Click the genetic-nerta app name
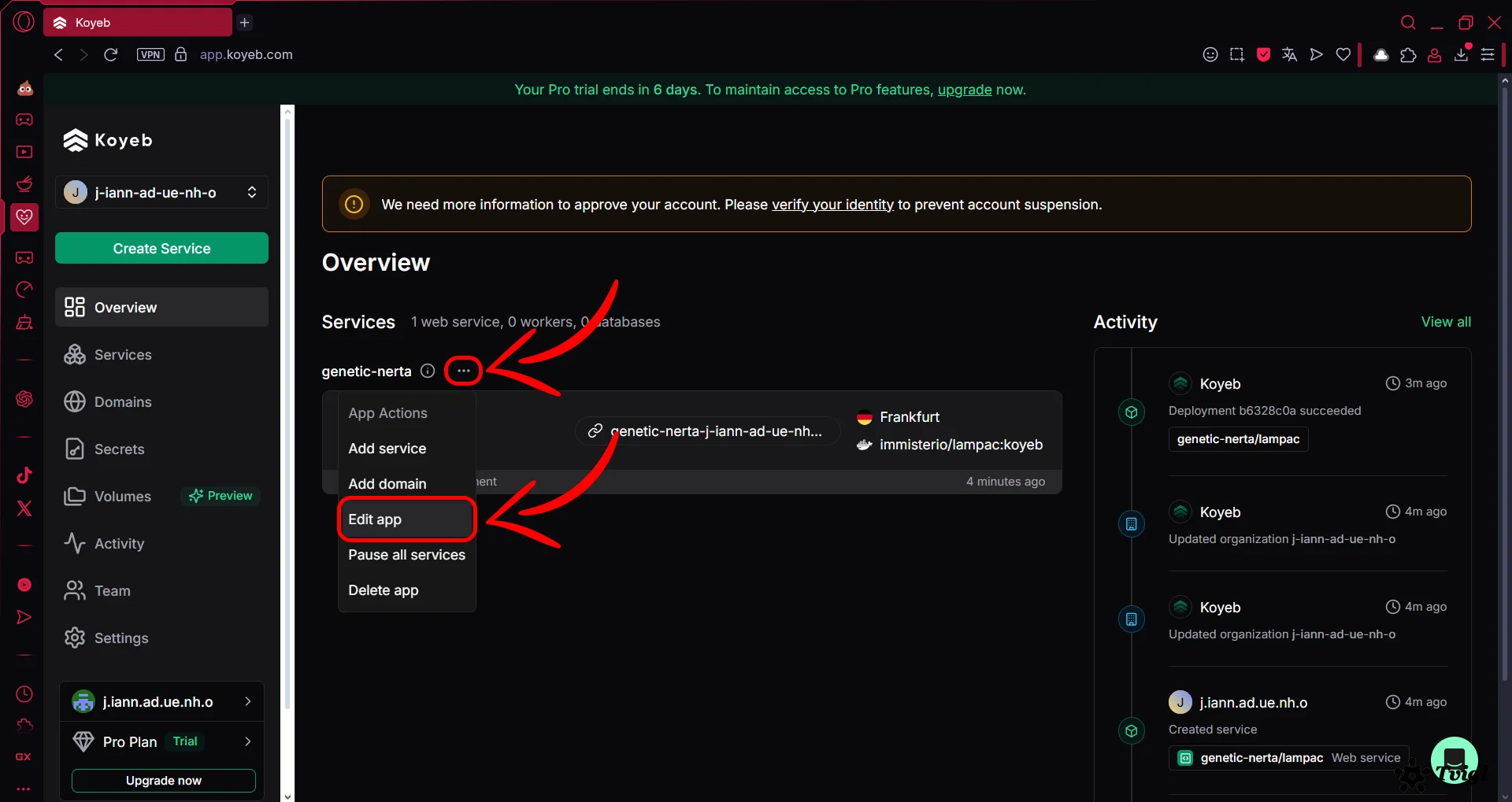This screenshot has height=802, width=1512. 366,371
